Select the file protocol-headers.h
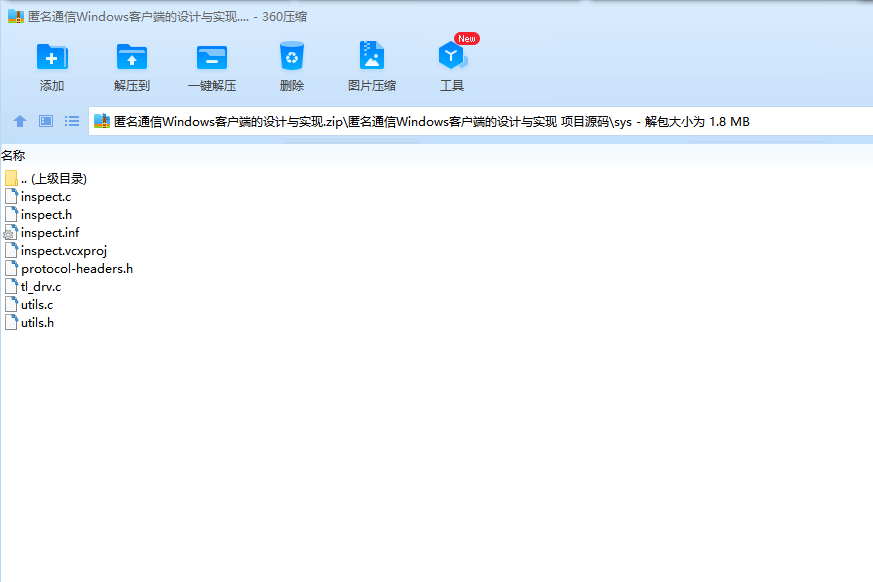This screenshot has width=873, height=582. (68, 268)
